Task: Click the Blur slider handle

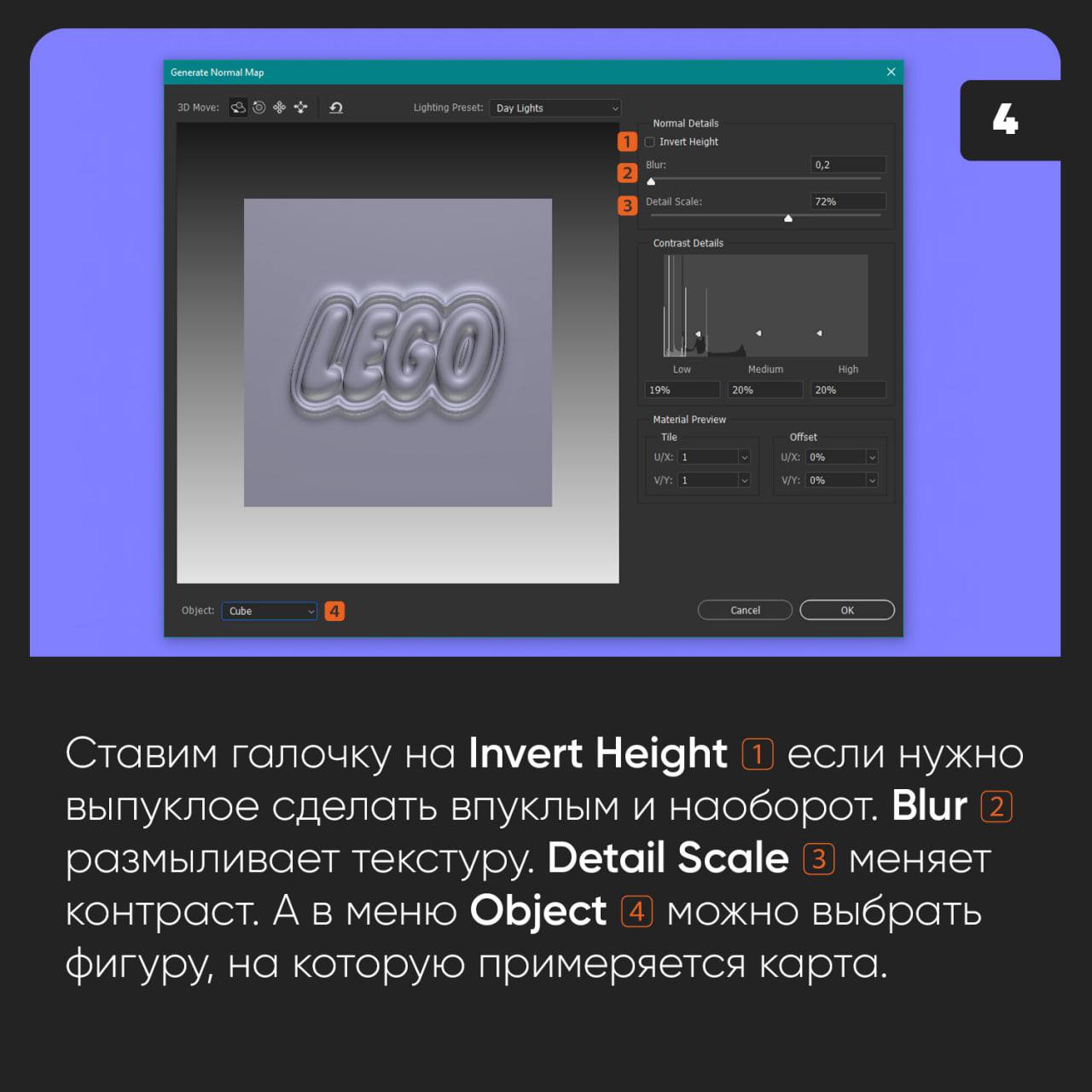Action: coord(651,181)
